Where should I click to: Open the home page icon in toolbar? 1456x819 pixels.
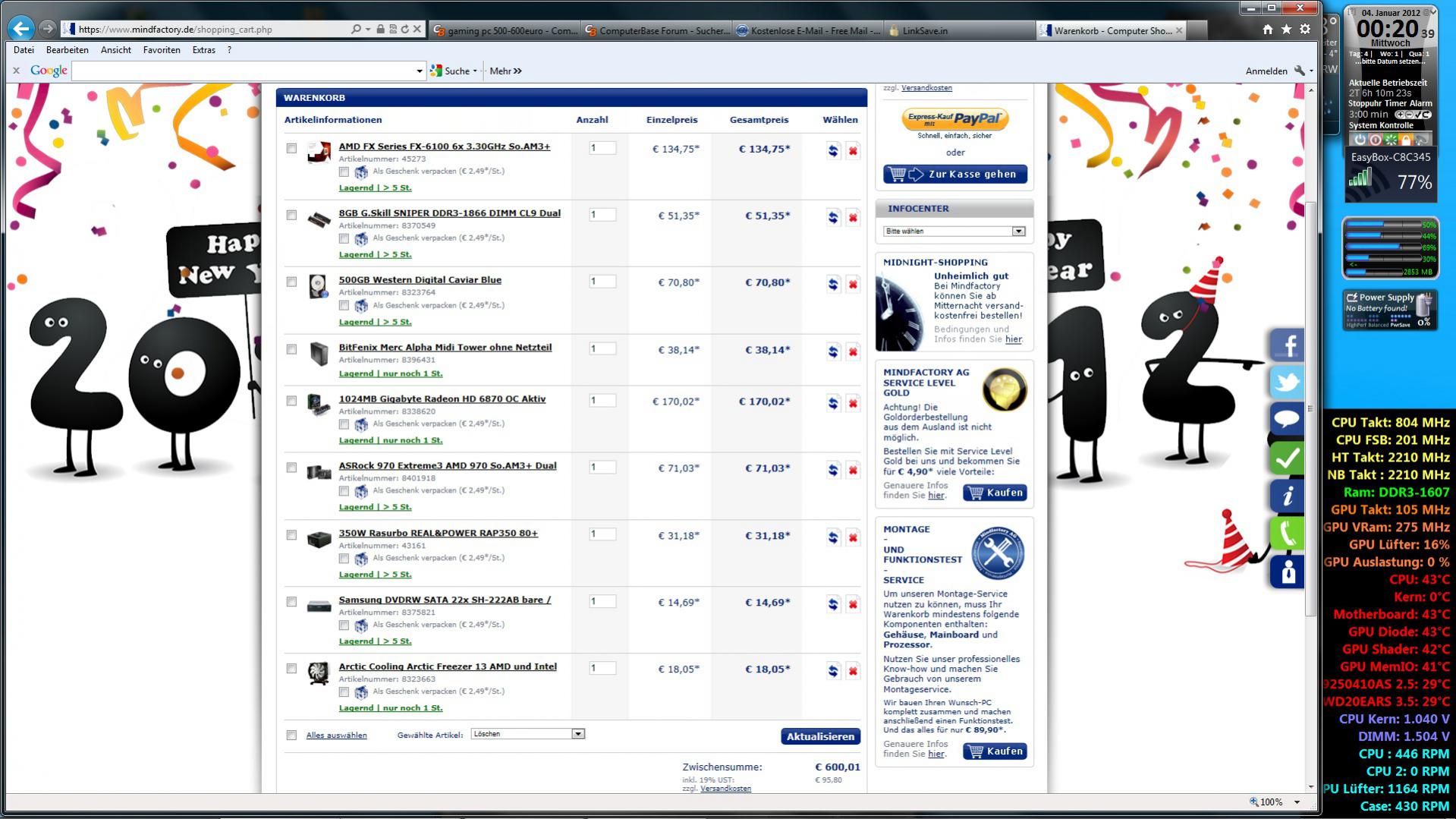point(1268,30)
